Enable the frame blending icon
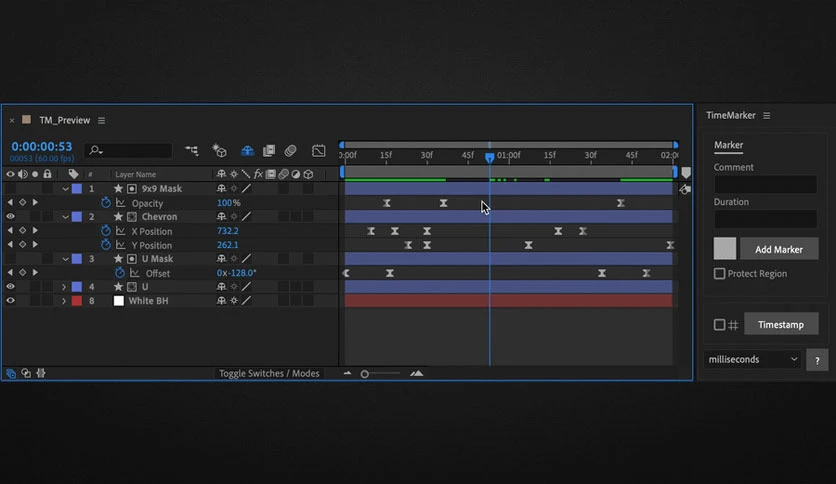This screenshot has height=484, width=836. [269, 151]
